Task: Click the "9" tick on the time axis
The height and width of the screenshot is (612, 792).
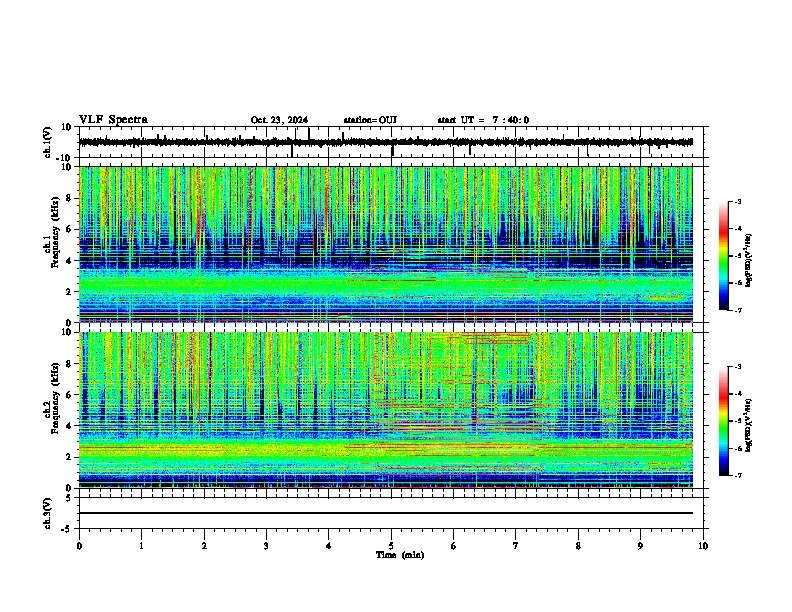Action: (x=640, y=546)
